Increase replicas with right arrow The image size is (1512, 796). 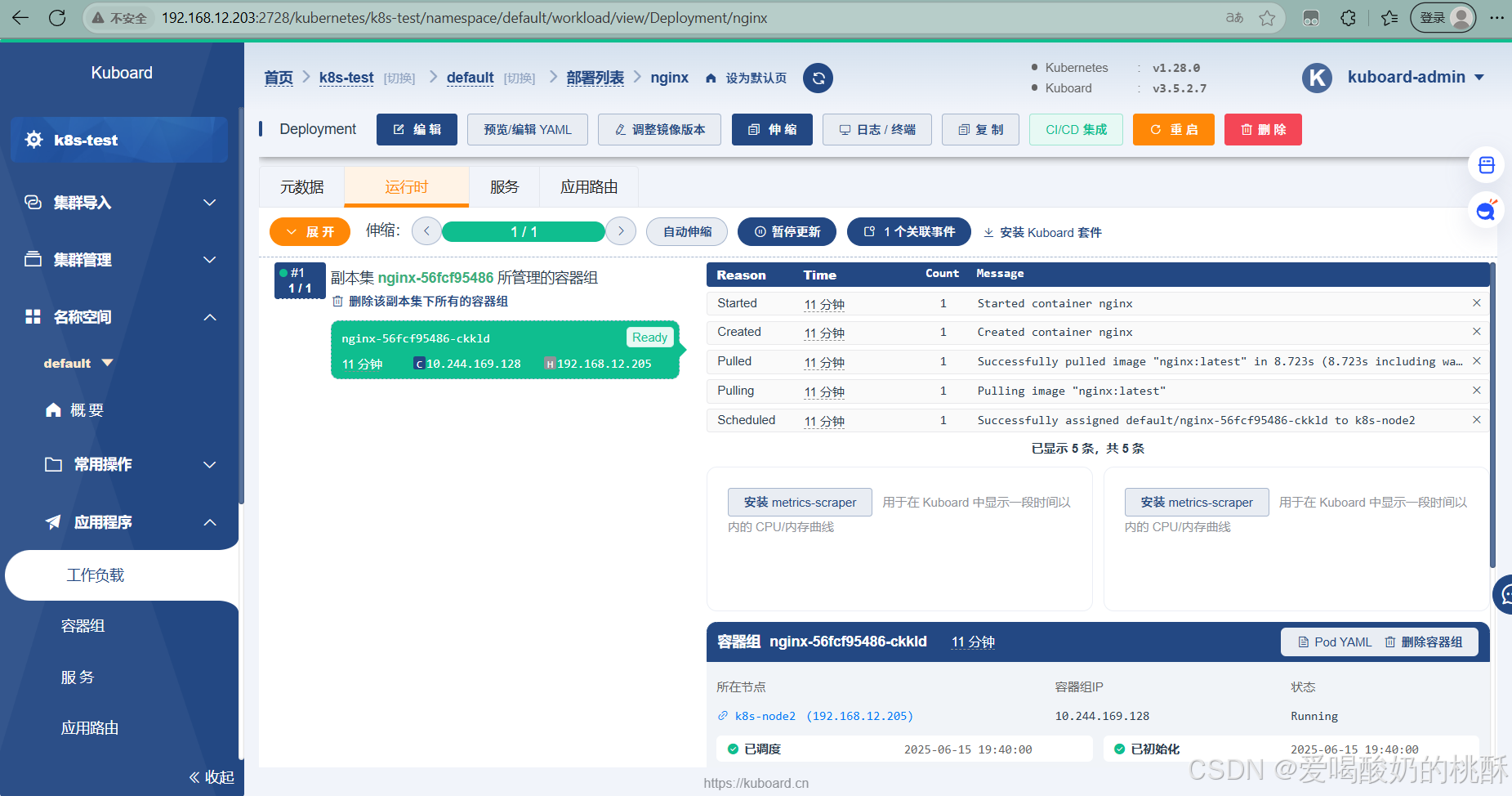tap(621, 231)
